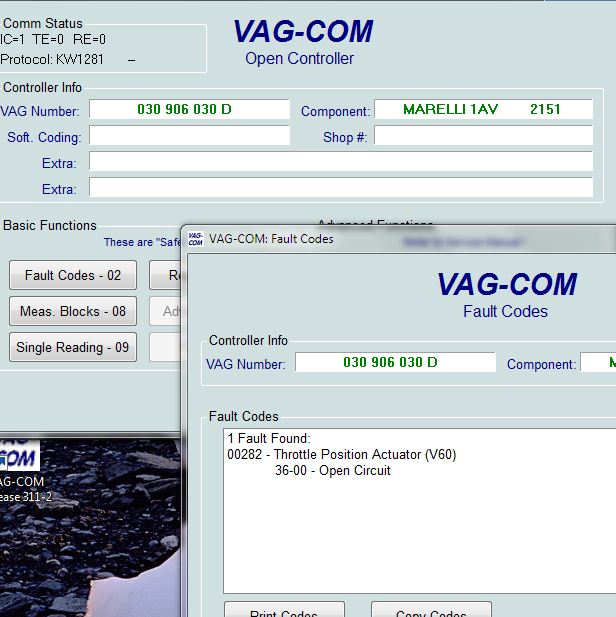Open Meas. Blocks - 08
Image resolution: width=616 pixels, height=617 pixels.
click(73, 311)
